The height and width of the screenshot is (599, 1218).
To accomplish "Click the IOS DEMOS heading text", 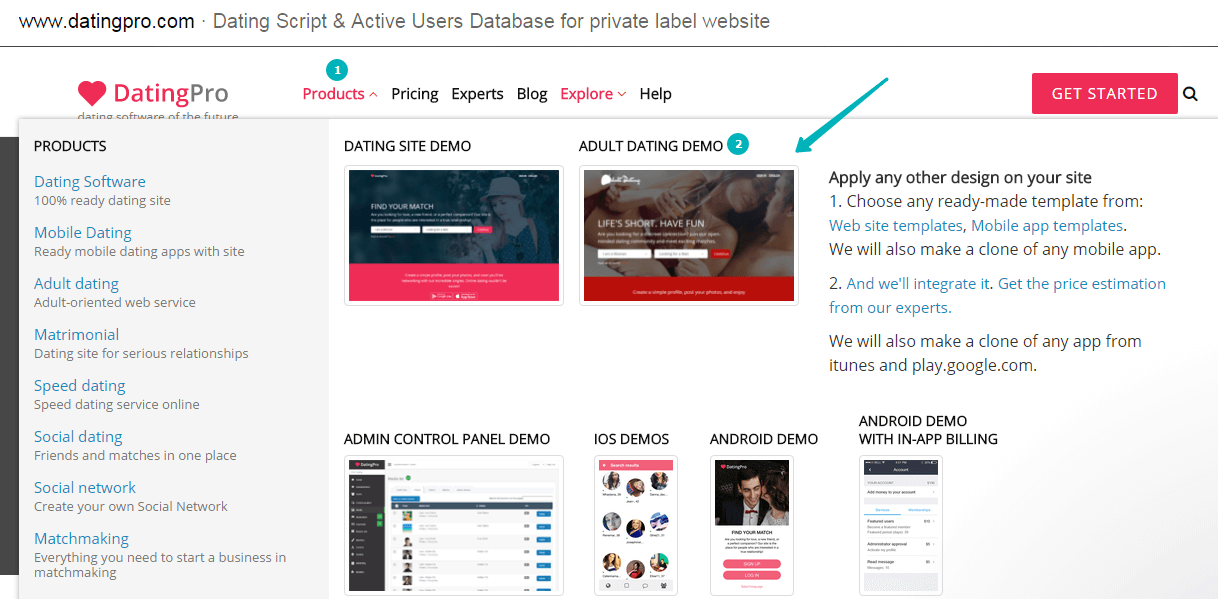I will click(x=631, y=439).
